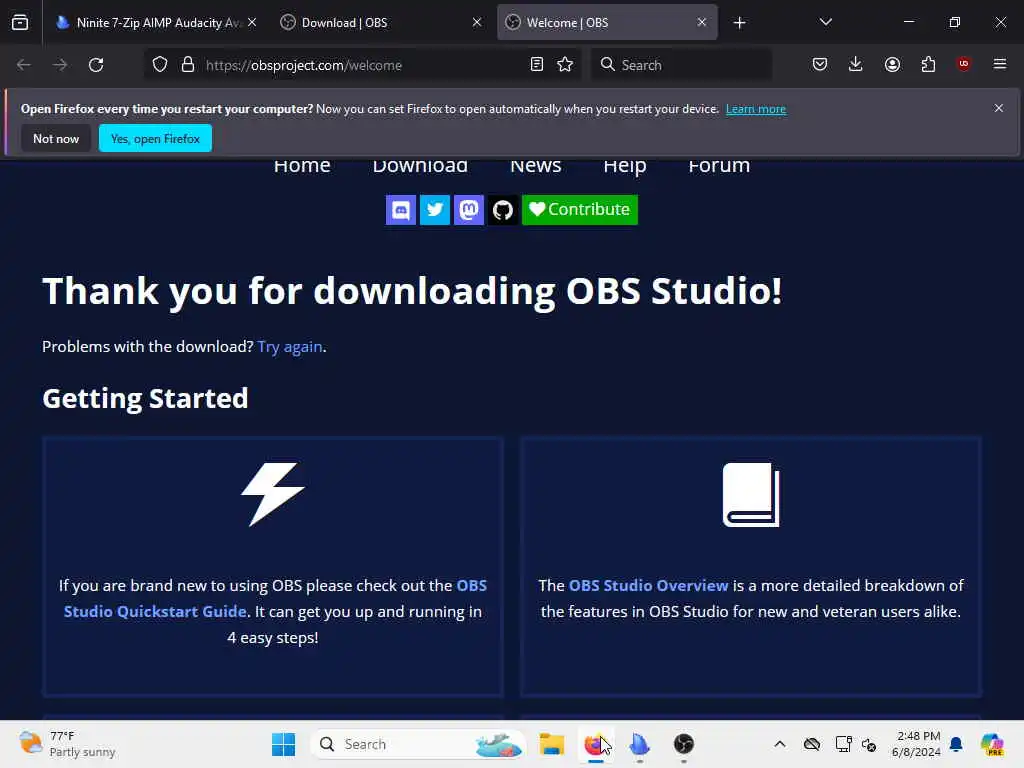
Task: Toggle reader view icon
Action: 537,65
